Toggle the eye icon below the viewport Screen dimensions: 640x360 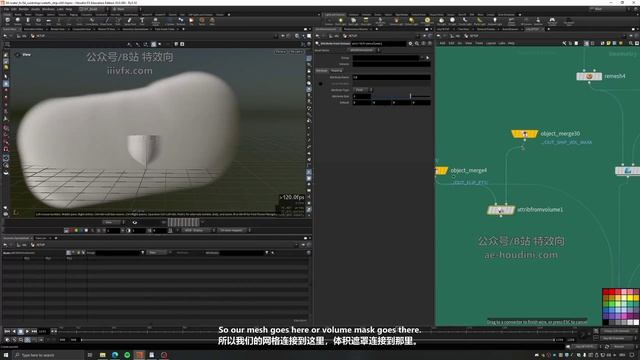(x=135, y=222)
